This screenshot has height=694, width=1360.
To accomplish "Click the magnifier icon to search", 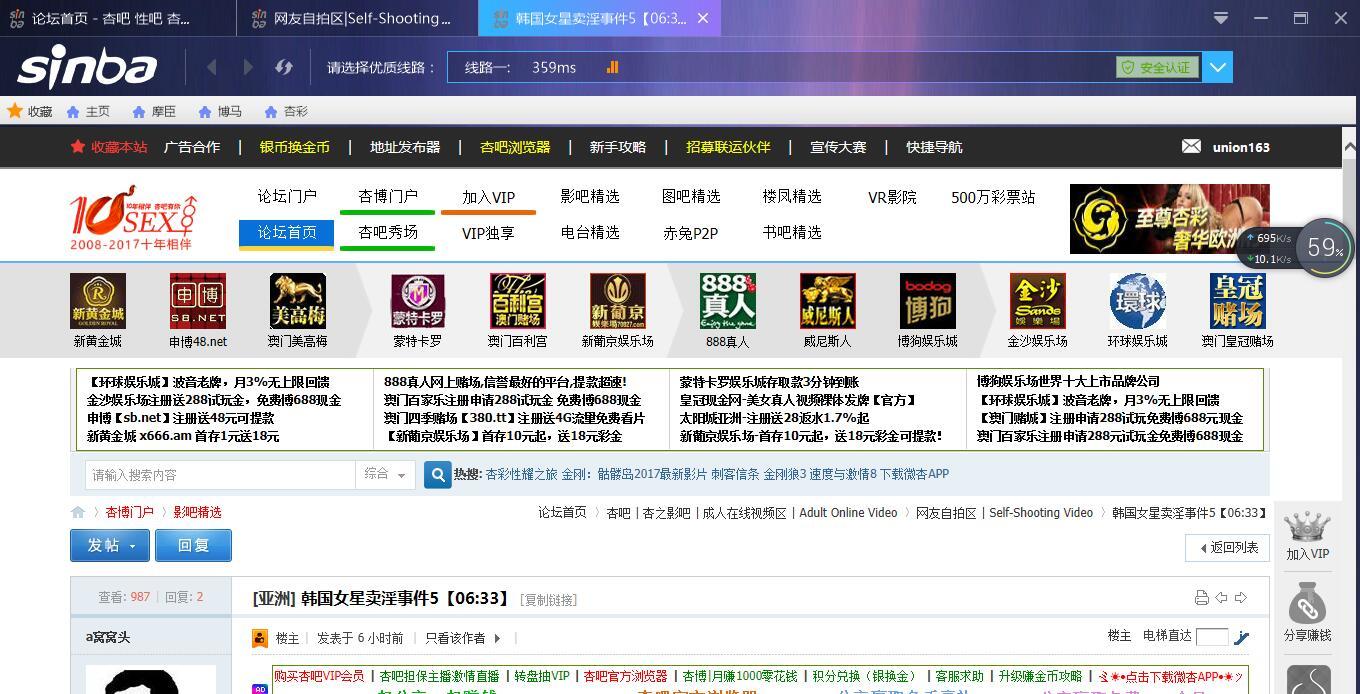I will pos(437,475).
